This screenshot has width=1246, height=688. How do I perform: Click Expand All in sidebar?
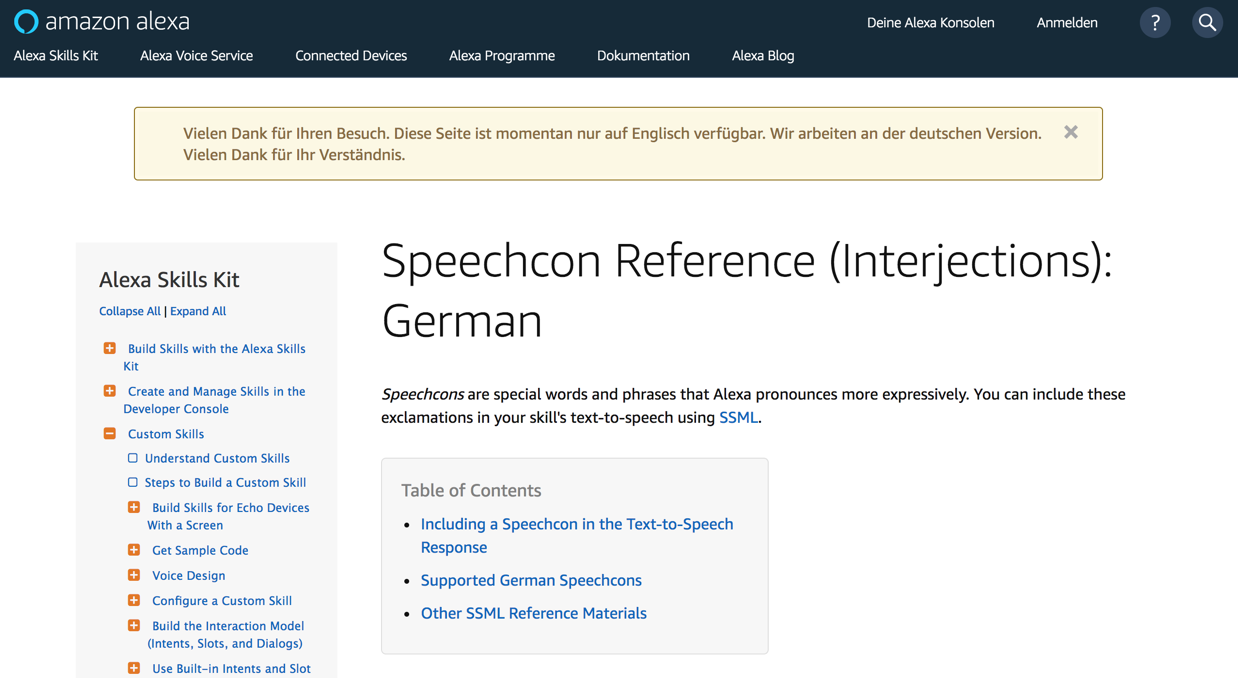199,313
